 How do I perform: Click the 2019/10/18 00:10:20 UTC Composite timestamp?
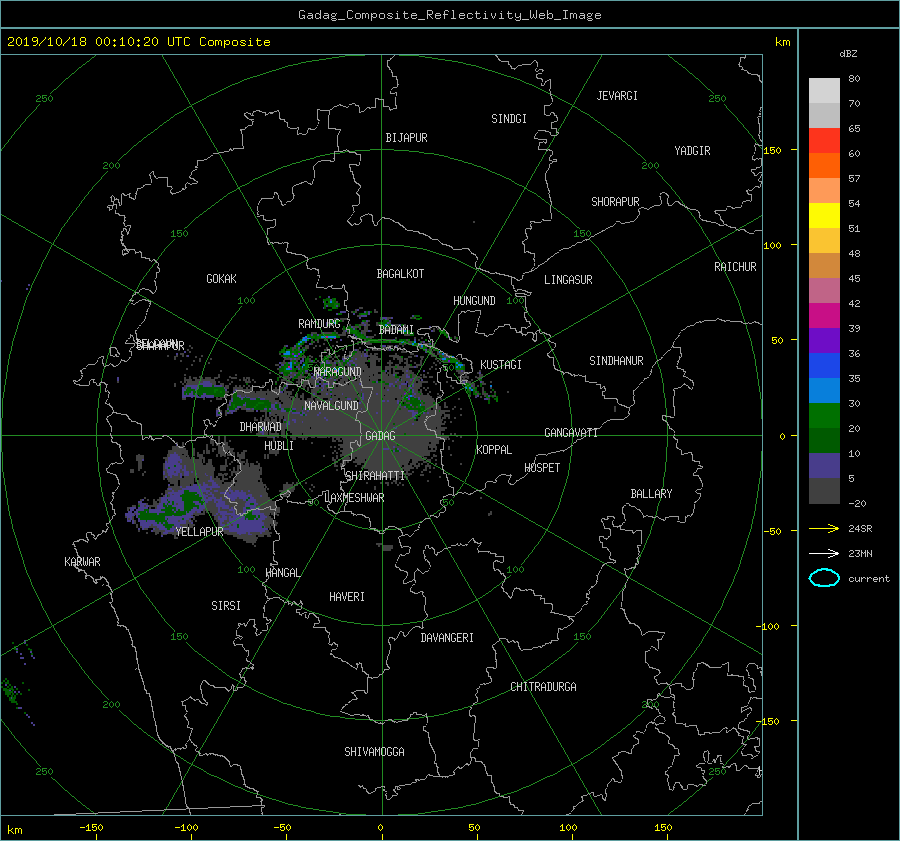(138, 42)
